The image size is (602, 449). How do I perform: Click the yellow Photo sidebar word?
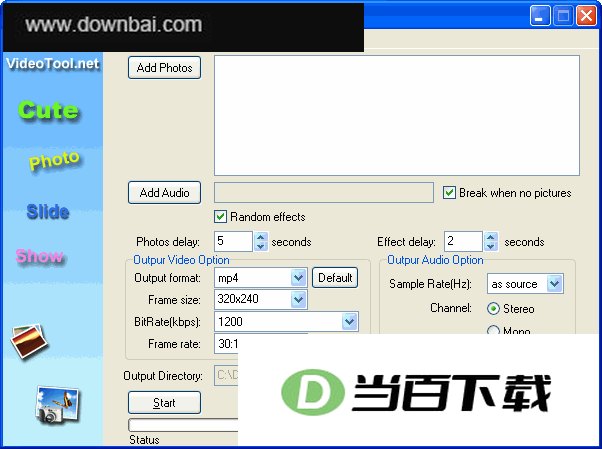55,159
